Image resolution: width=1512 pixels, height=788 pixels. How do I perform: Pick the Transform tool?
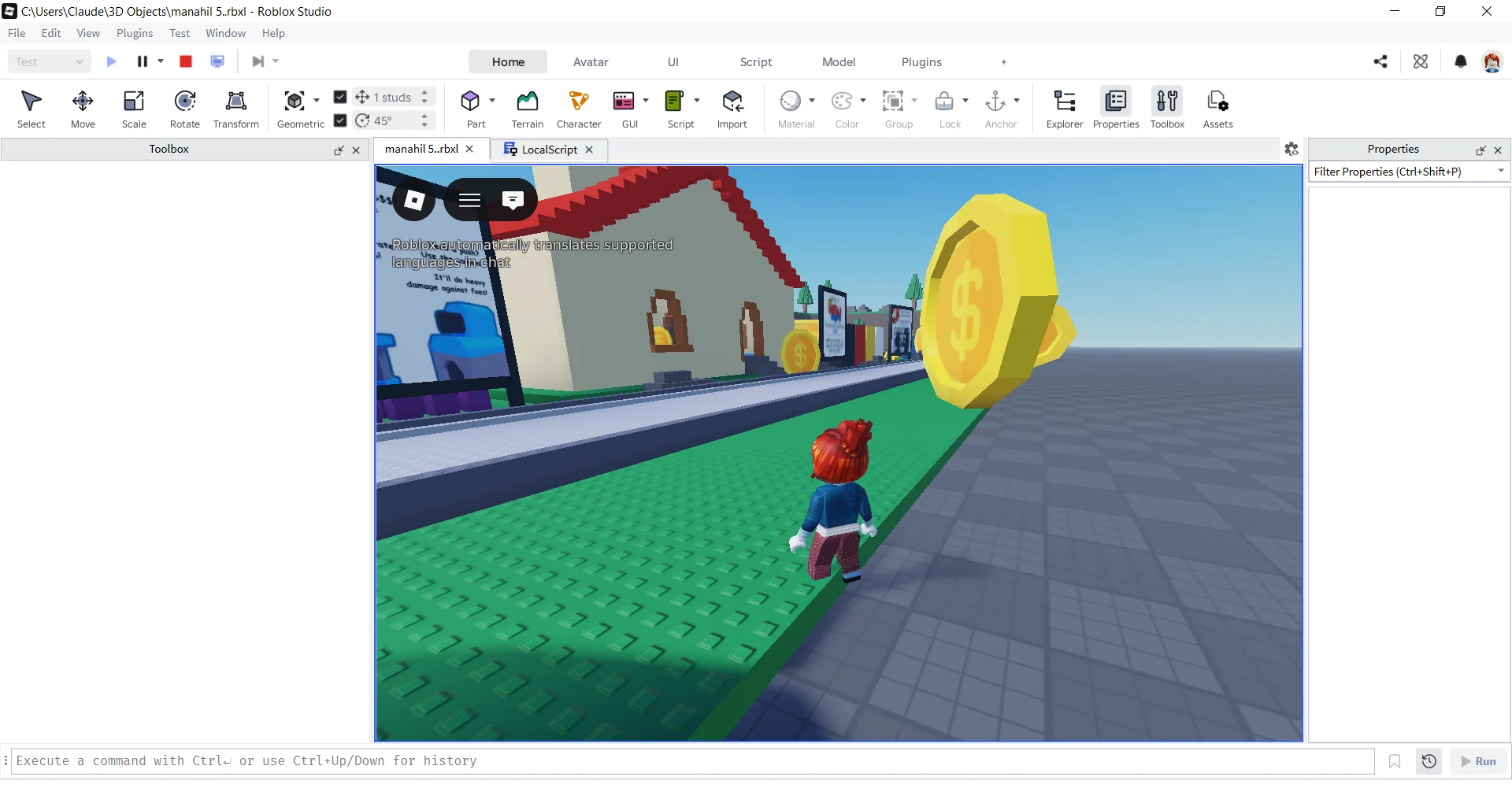pos(236,109)
